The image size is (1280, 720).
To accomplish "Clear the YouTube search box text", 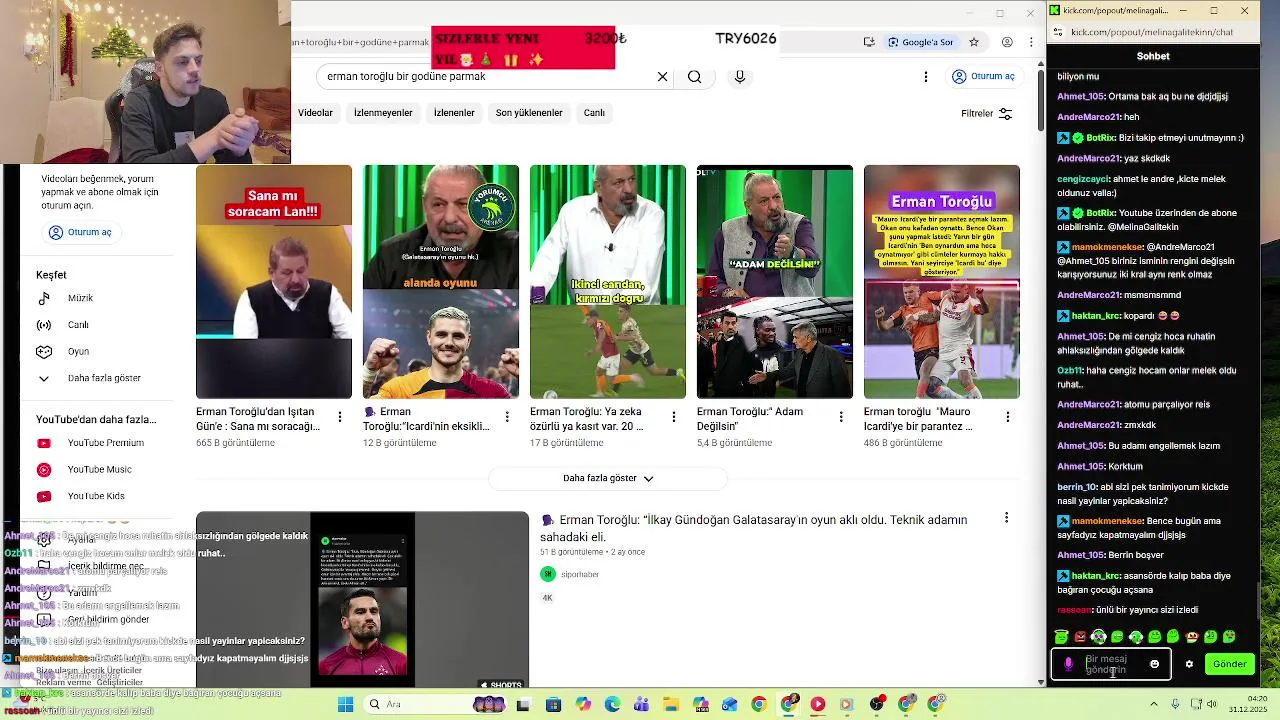I will [662, 77].
